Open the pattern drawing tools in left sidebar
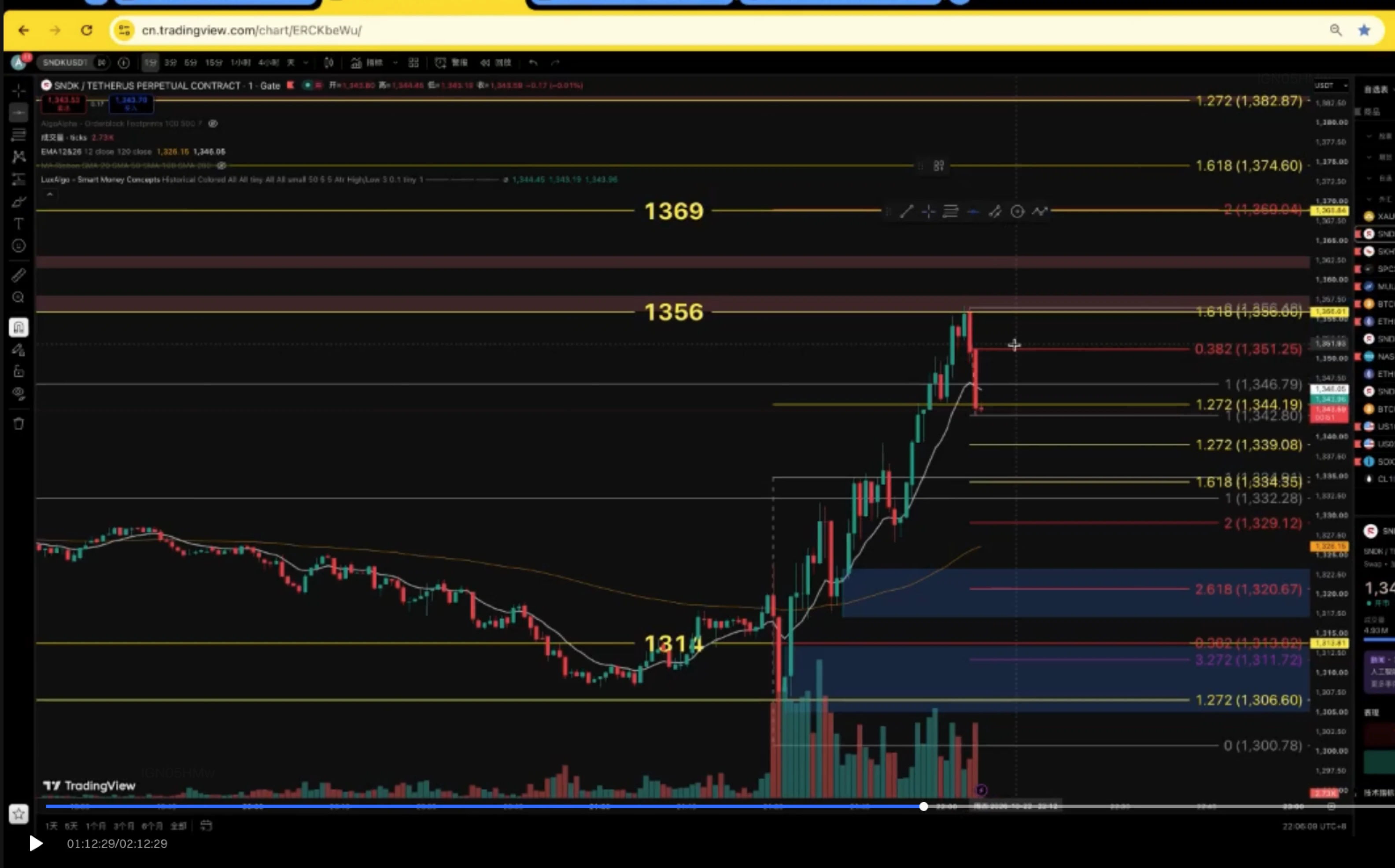 (x=18, y=157)
